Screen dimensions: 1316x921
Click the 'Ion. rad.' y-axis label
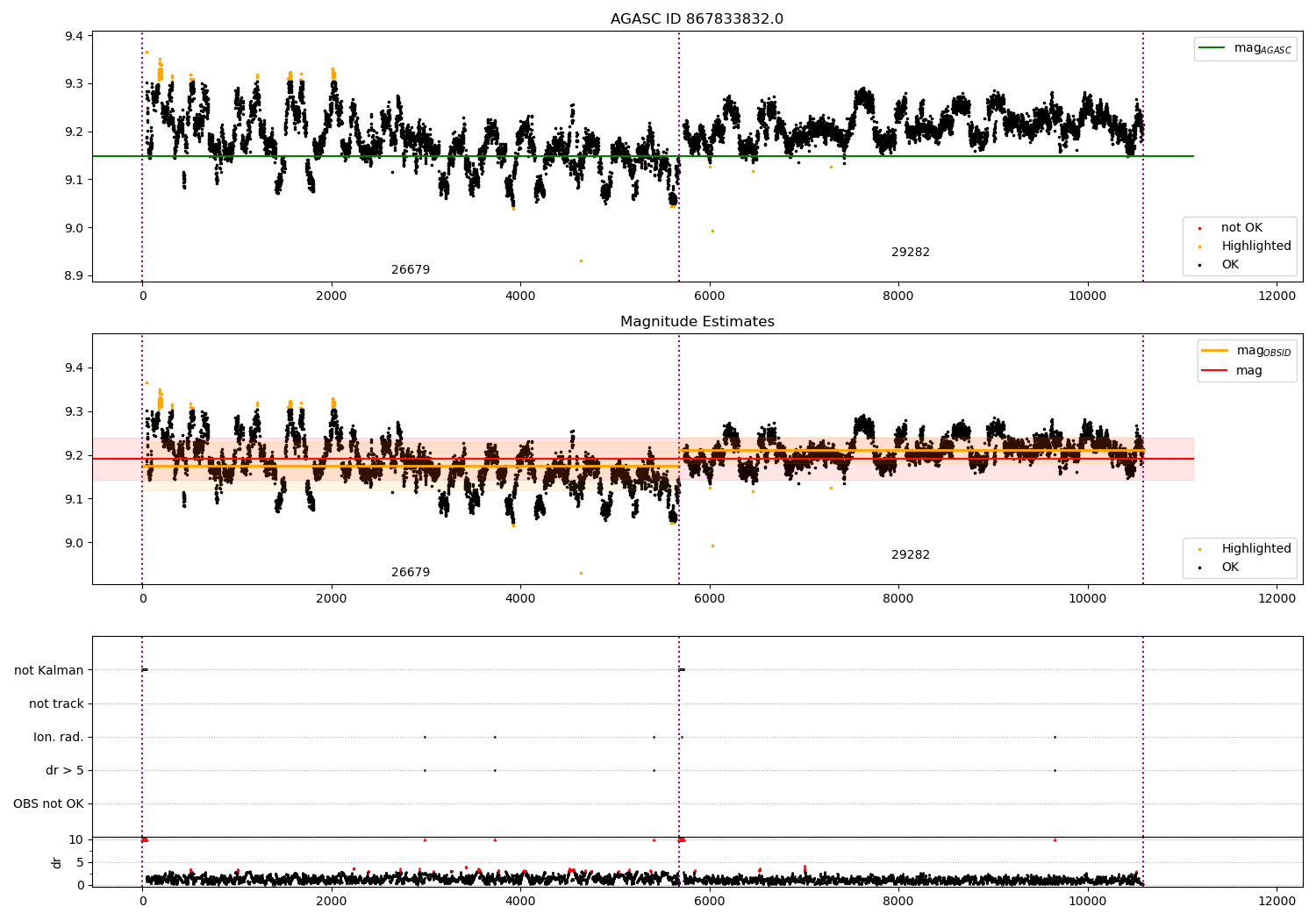pos(59,737)
